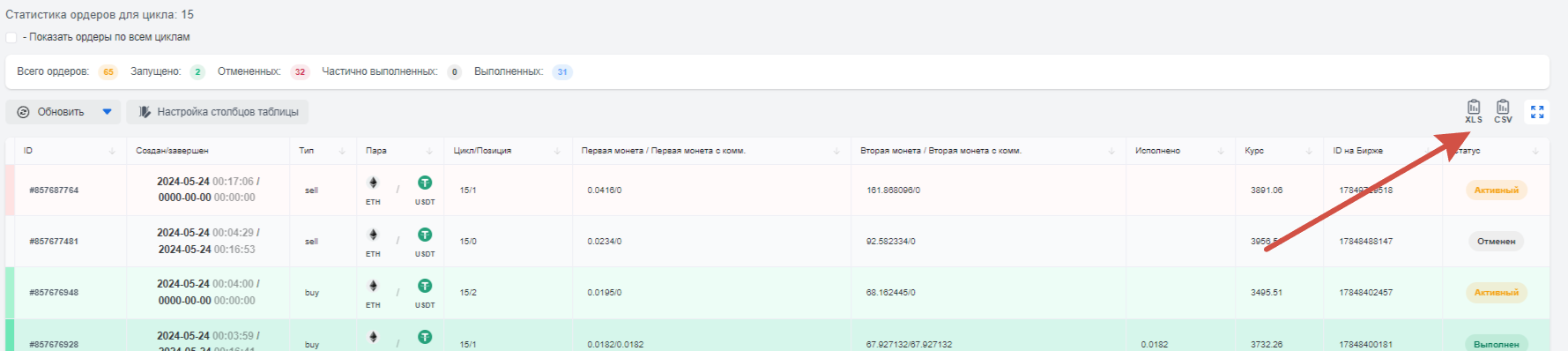
Task: Sort by Тип column arrow
Action: point(342,151)
